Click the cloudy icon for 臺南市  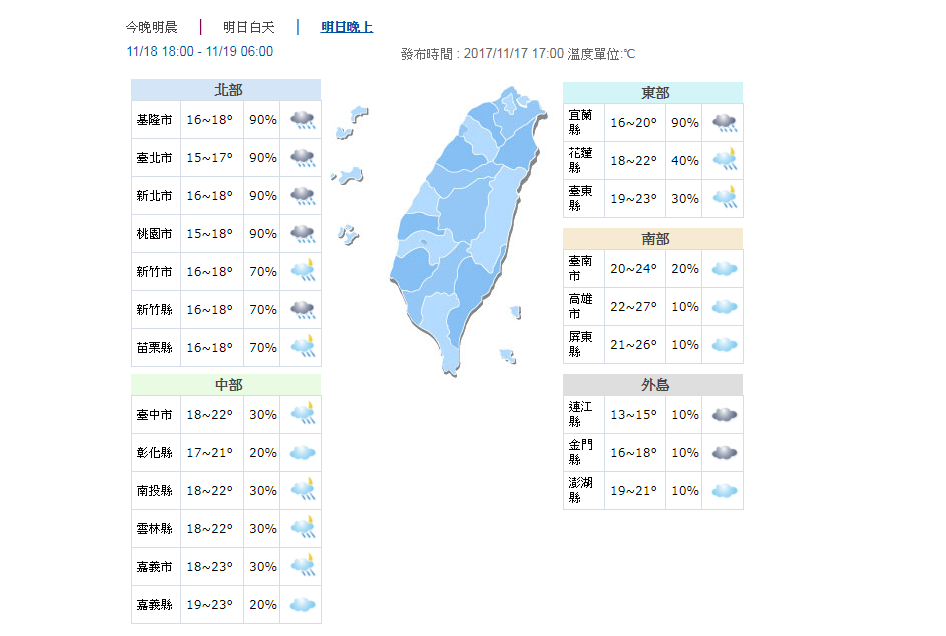tap(724, 269)
